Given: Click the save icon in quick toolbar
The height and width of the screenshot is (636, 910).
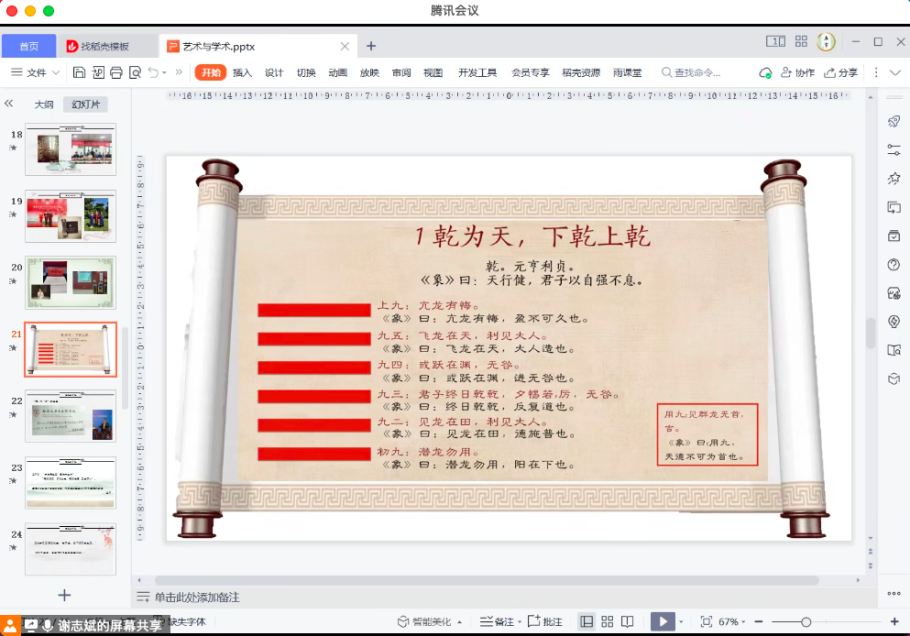Looking at the screenshot, I should point(79,73).
